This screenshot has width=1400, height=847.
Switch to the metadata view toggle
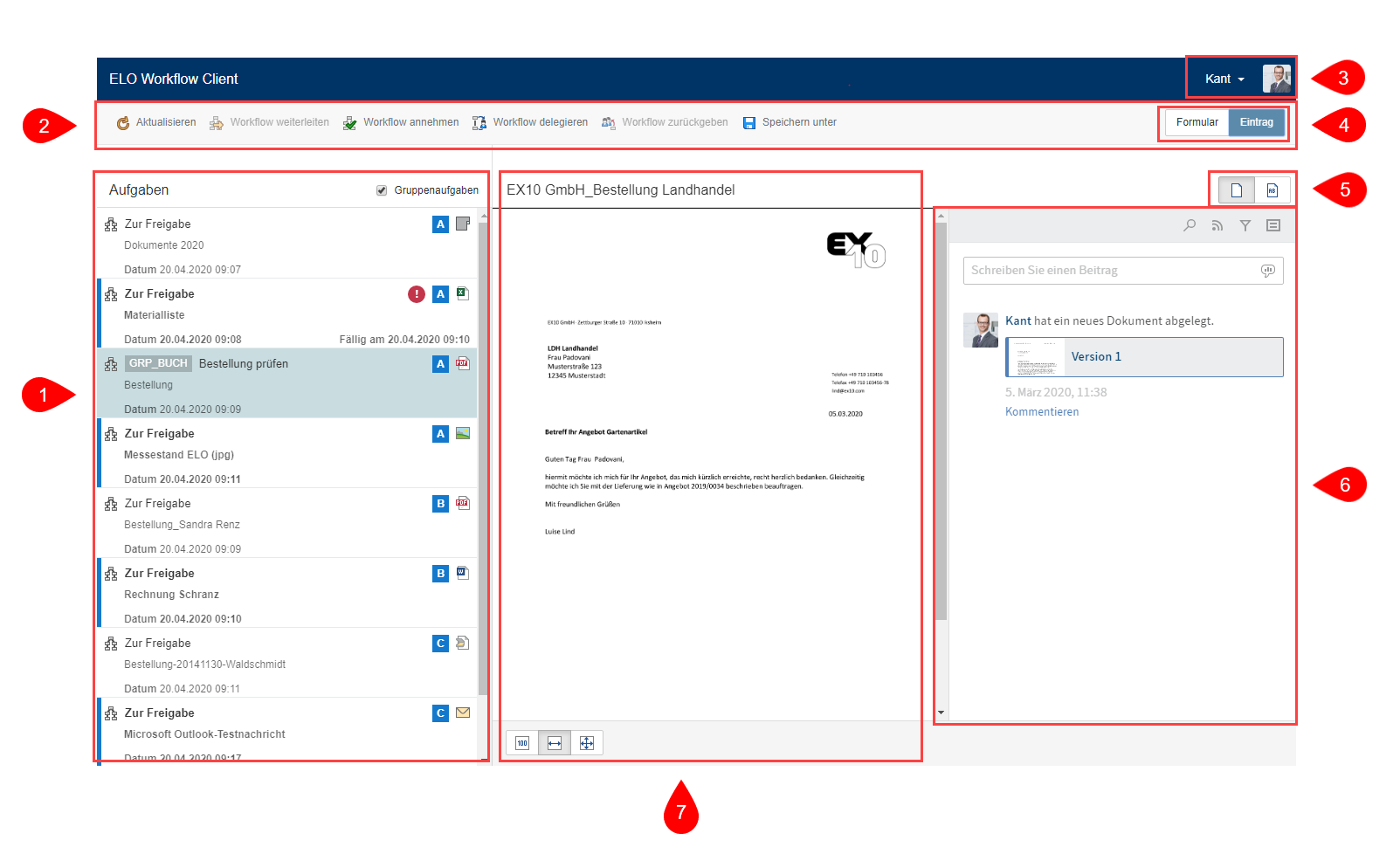tap(1272, 190)
